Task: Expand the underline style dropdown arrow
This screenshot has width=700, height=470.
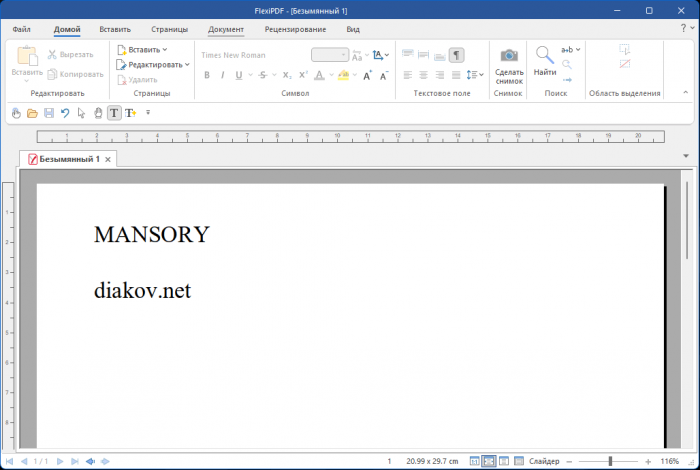Action: 250,75
